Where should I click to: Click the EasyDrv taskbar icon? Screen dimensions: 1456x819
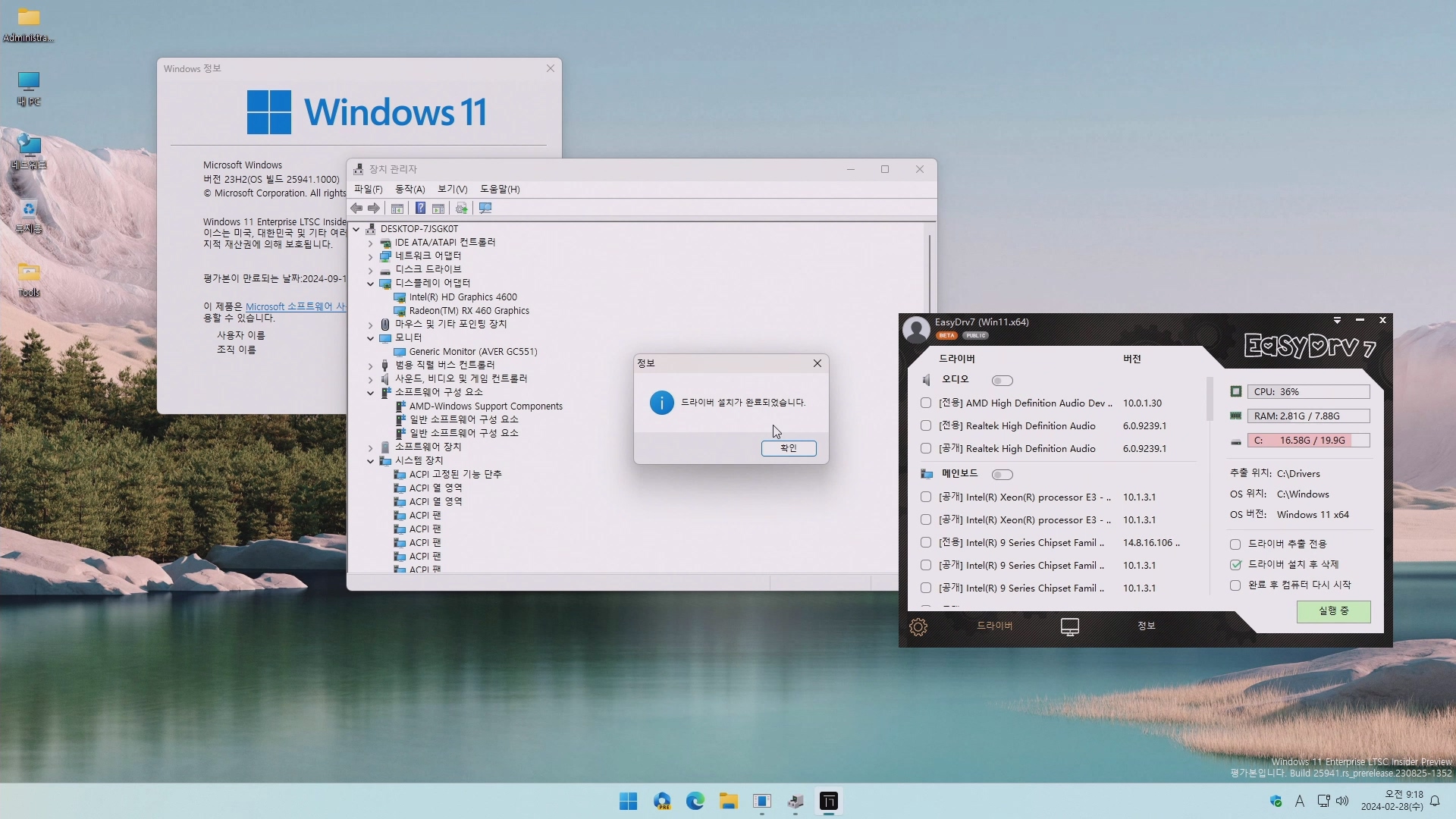point(829,802)
